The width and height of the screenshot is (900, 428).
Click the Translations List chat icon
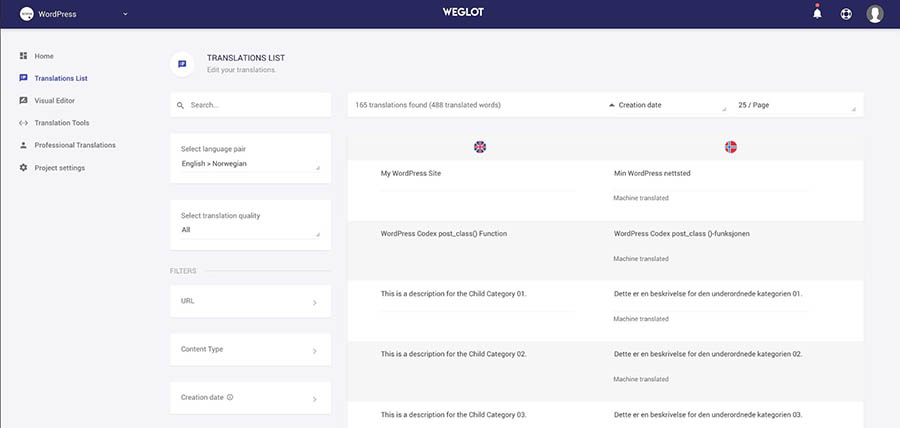[23, 78]
